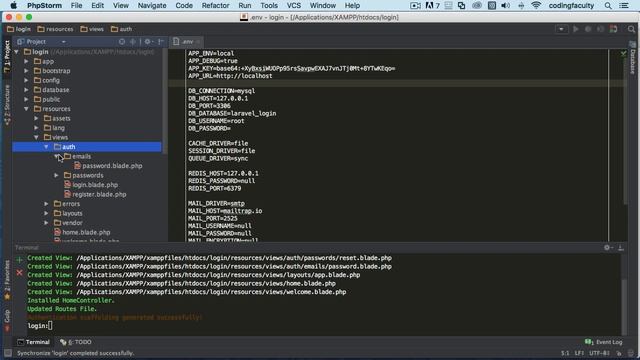Open register.blade.php file
Screen dimensions: 640x360
tap(95, 194)
